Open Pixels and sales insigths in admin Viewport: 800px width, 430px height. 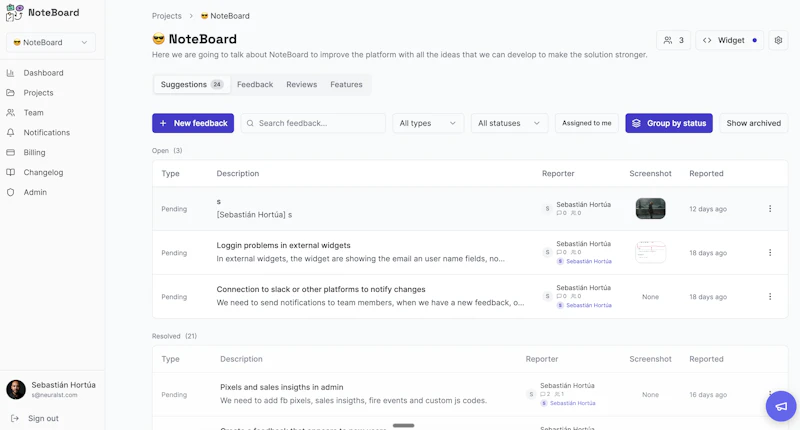[282, 387]
